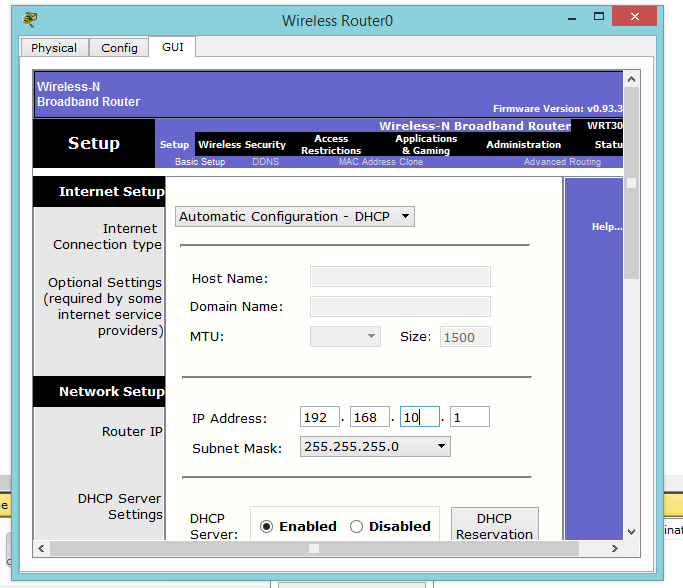Switch to the Config tab
Viewport: 683px width, 588px height.
pyautogui.click(x=119, y=47)
